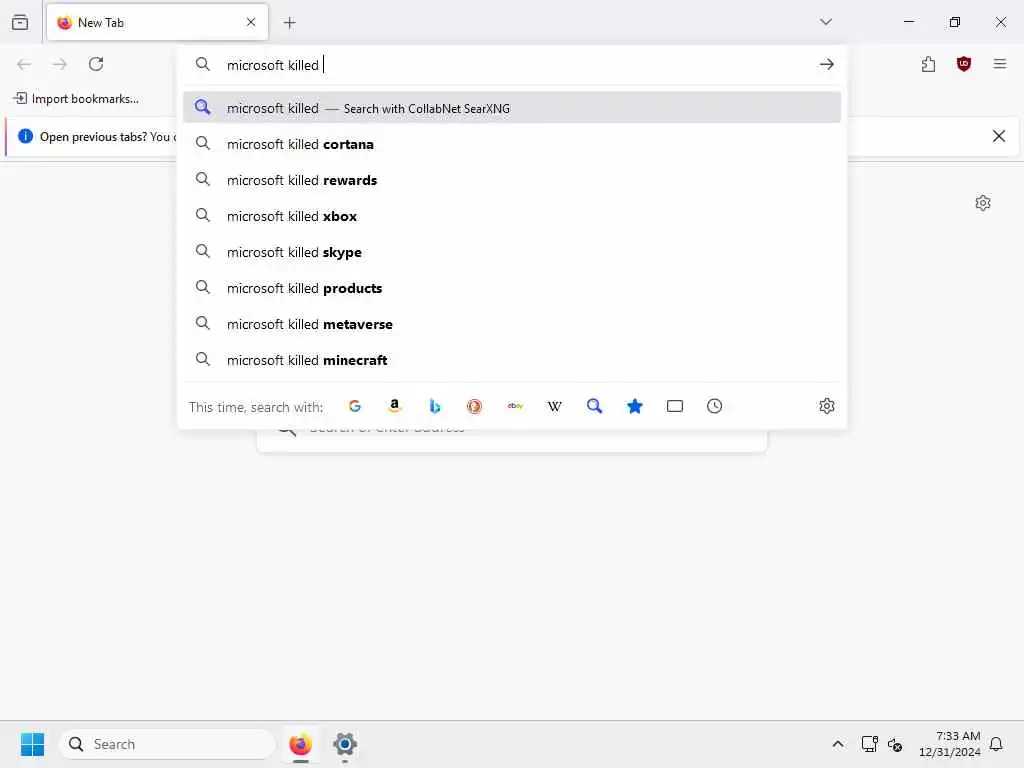
Task: Dismiss the Open previous tabs notification
Action: 999,136
